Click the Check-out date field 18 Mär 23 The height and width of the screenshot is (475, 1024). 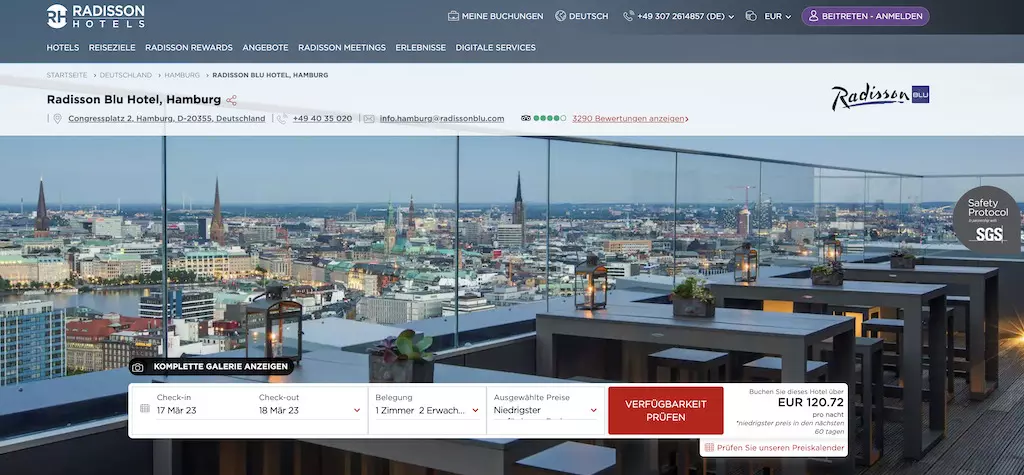click(x=279, y=411)
